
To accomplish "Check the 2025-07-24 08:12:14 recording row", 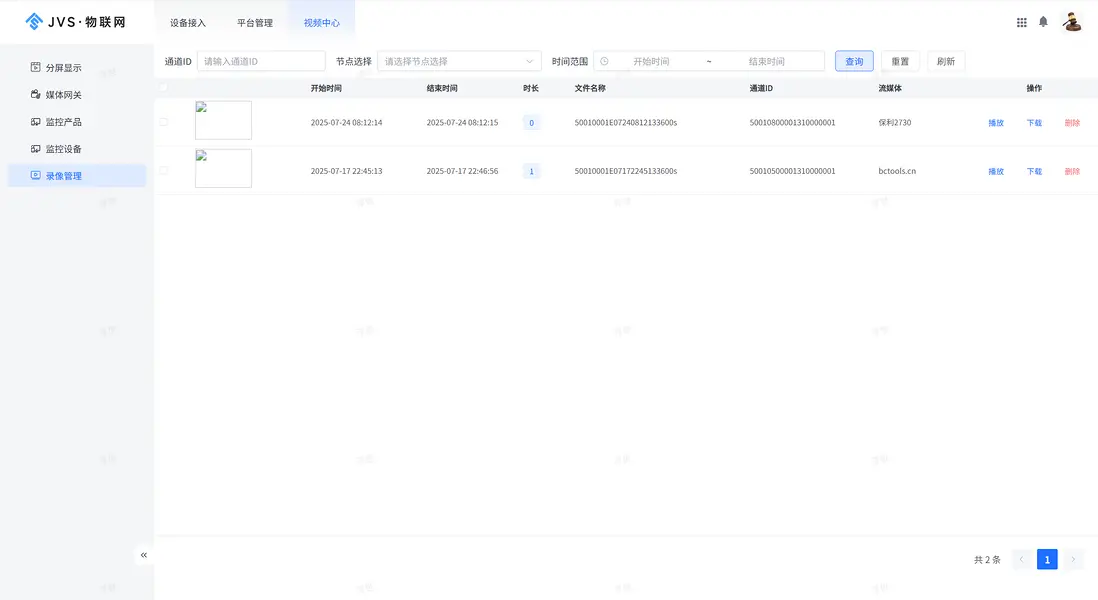I will (x=163, y=122).
